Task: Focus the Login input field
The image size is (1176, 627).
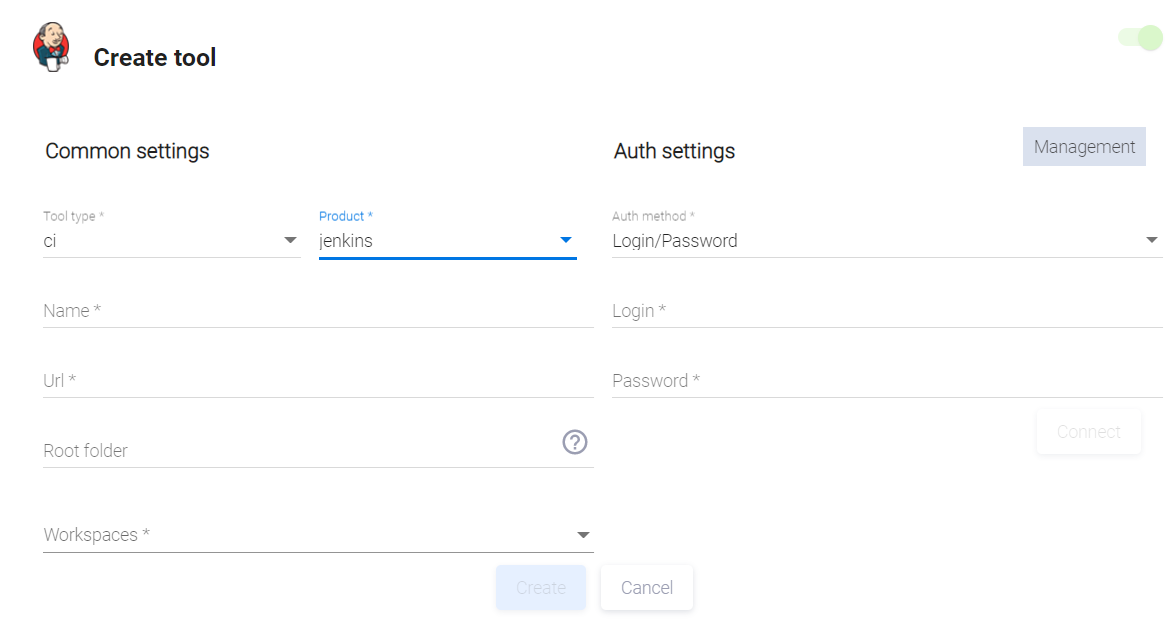Action: (886, 311)
